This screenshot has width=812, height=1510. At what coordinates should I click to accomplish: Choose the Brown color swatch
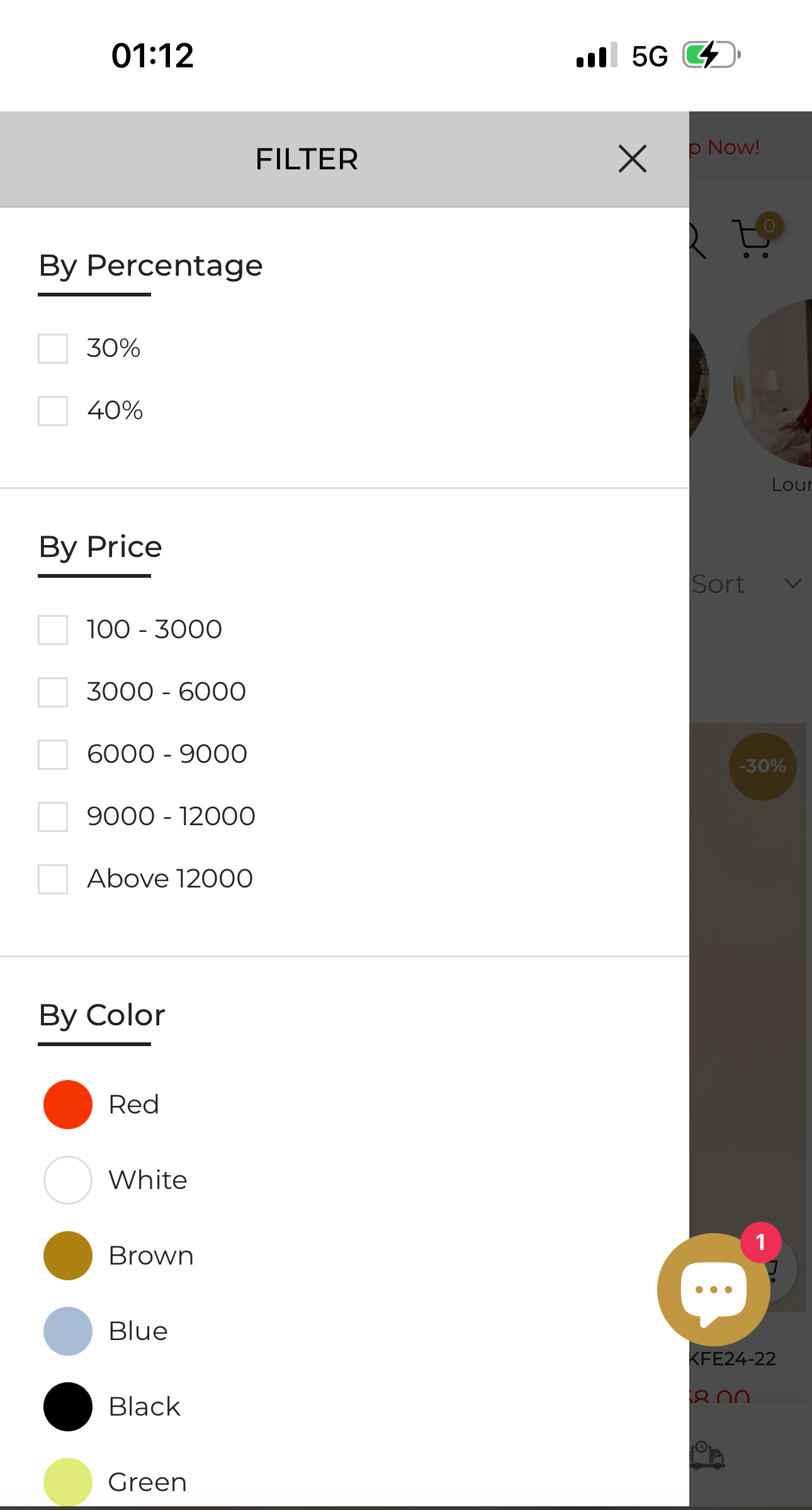(68, 1256)
